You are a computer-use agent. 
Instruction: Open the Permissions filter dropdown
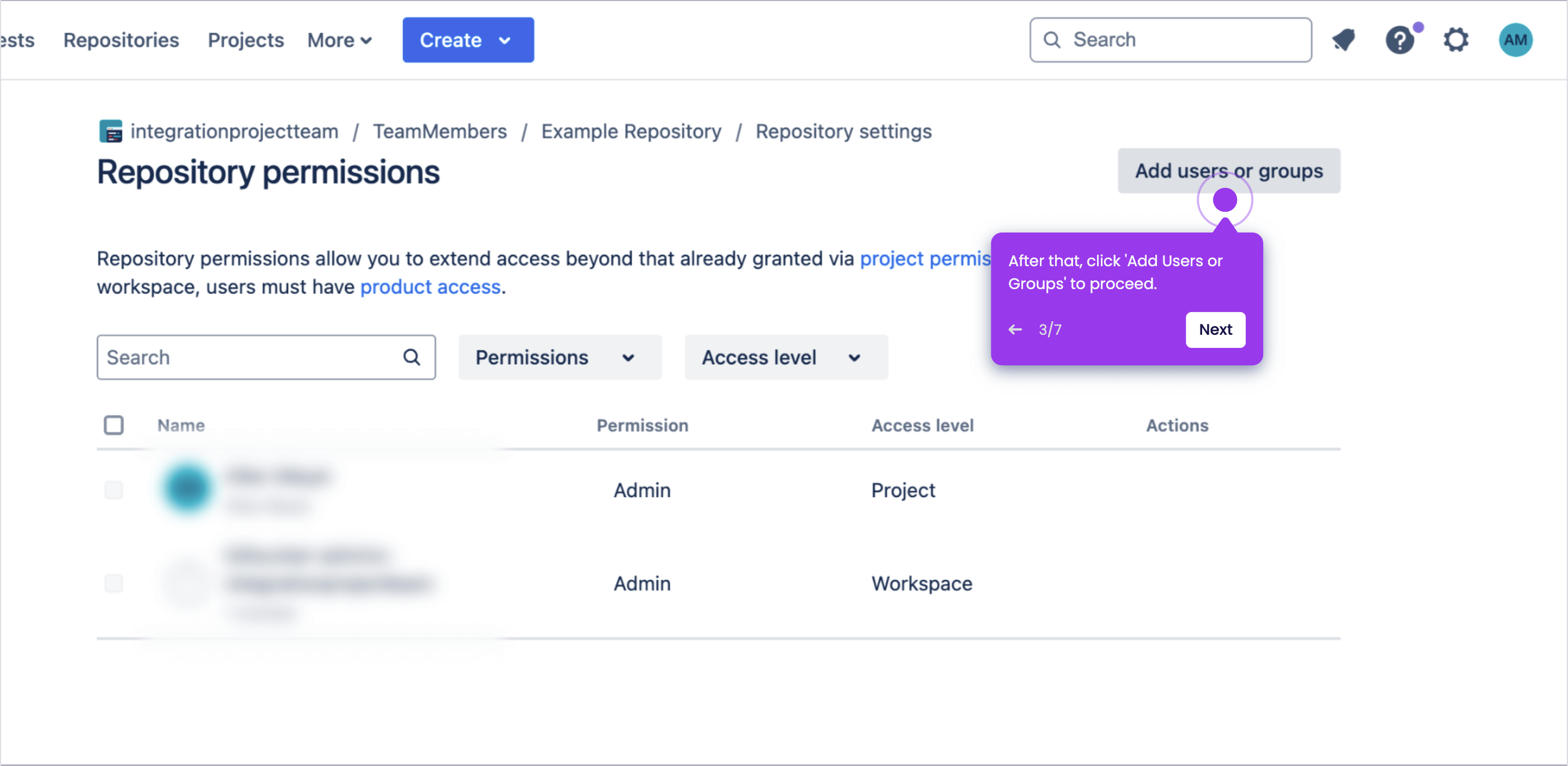(x=560, y=358)
